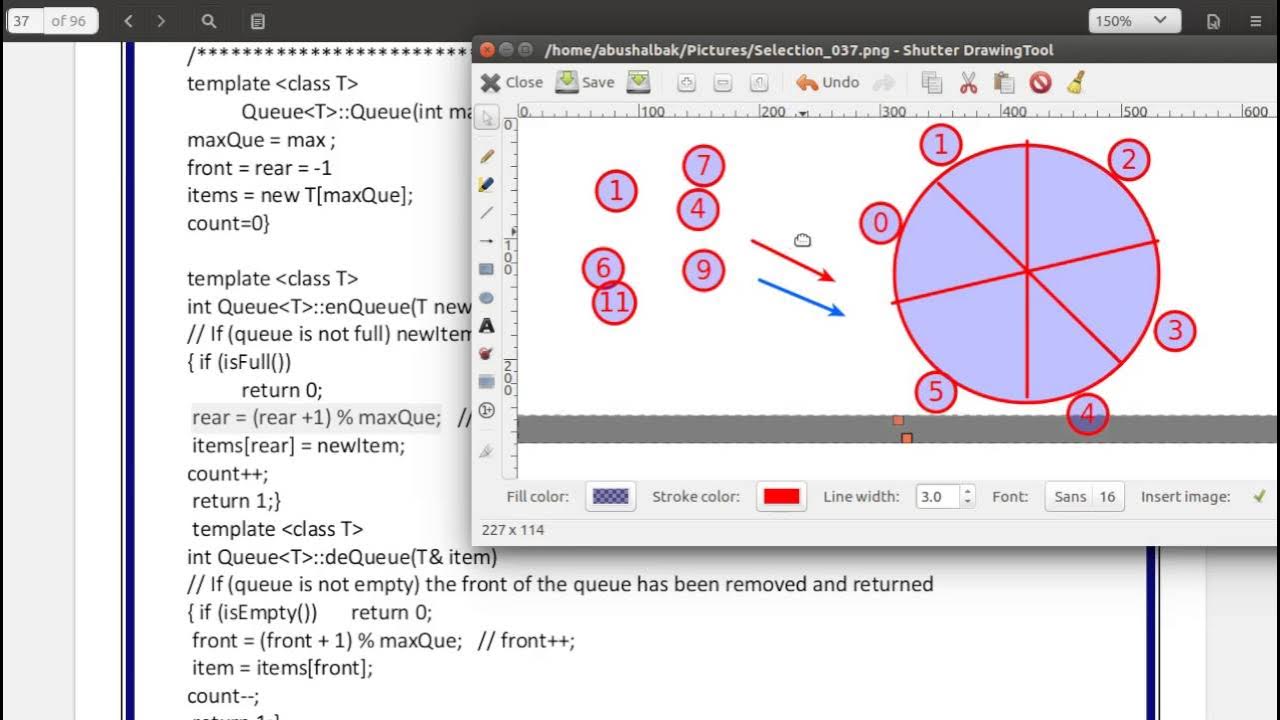Click the text 'count=0}' in PDF
Viewport: 1280px width, 720px height.
click(229, 223)
